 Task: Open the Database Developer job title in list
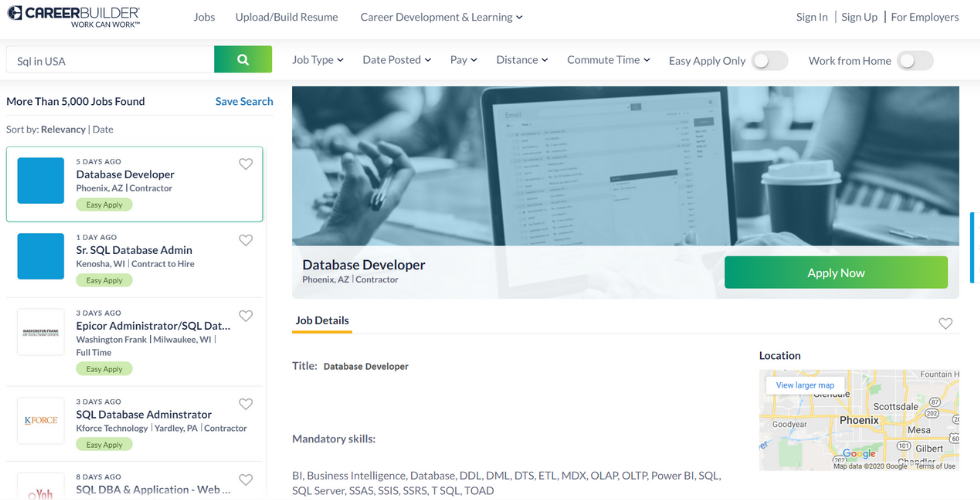tap(125, 174)
